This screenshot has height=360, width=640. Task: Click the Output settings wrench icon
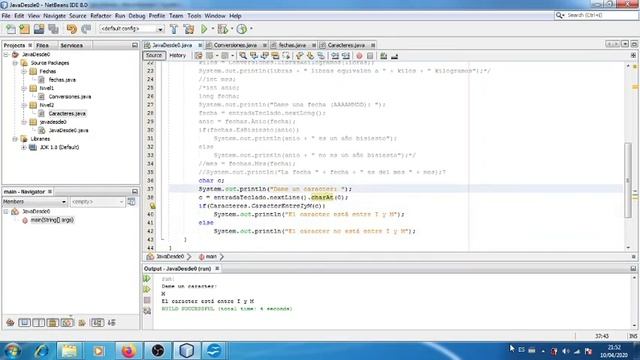[x=147, y=311]
